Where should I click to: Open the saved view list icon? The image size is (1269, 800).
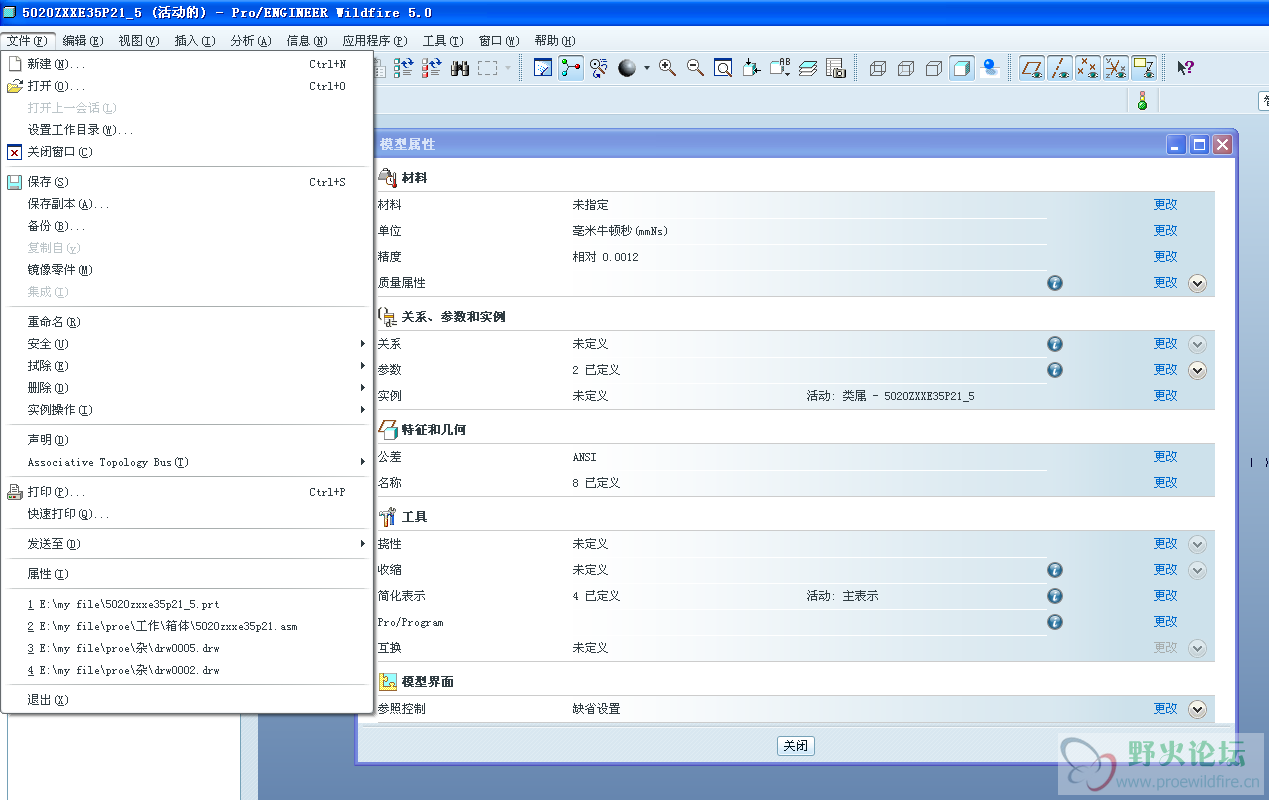pyautogui.click(x=780, y=68)
